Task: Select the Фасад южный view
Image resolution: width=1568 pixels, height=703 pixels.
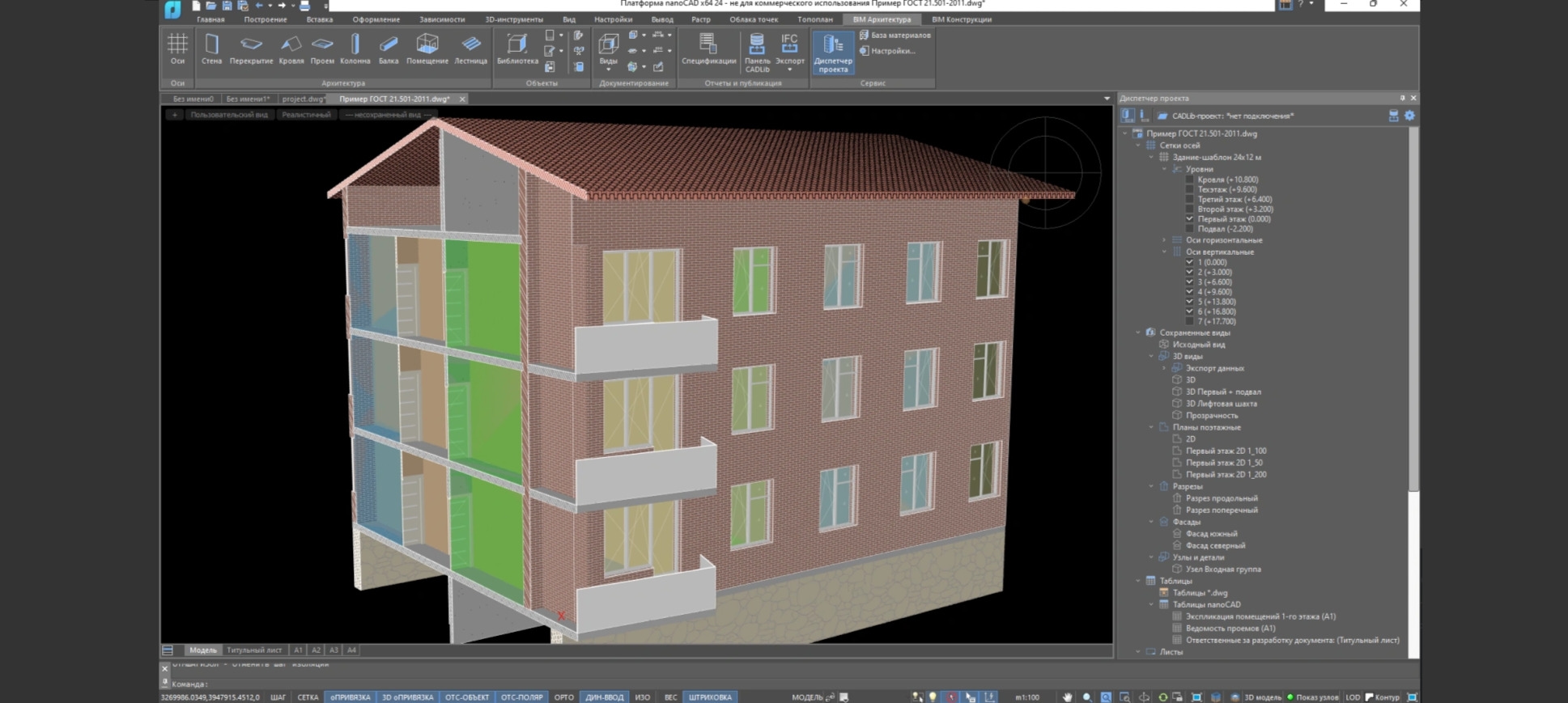Action: click(x=1211, y=534)
